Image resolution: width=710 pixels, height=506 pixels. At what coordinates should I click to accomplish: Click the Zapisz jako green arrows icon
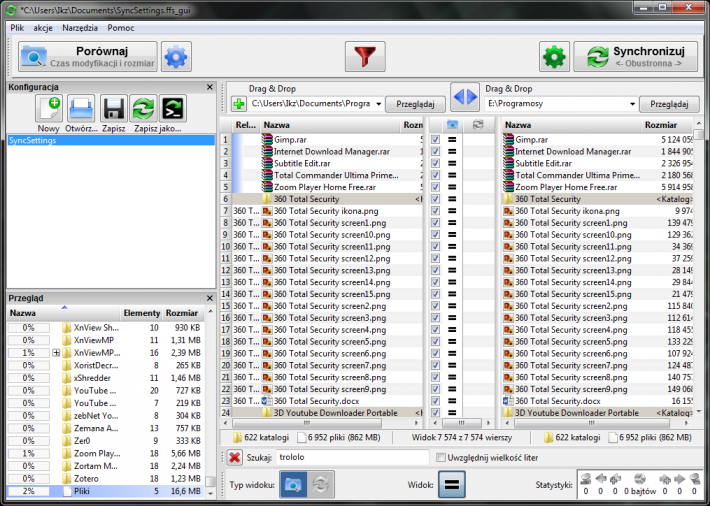click(144, 109)
